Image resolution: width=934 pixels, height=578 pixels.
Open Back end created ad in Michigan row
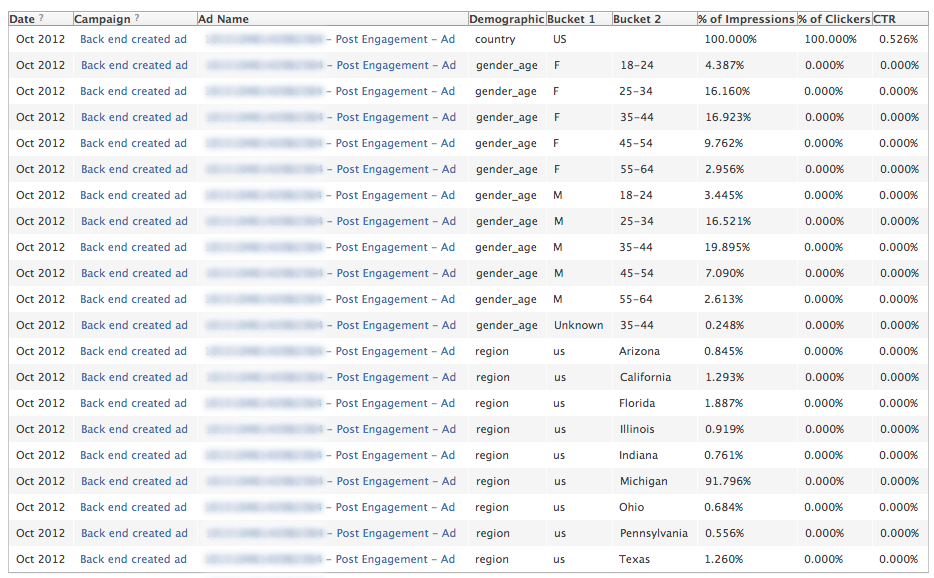[x=133, y=481]
